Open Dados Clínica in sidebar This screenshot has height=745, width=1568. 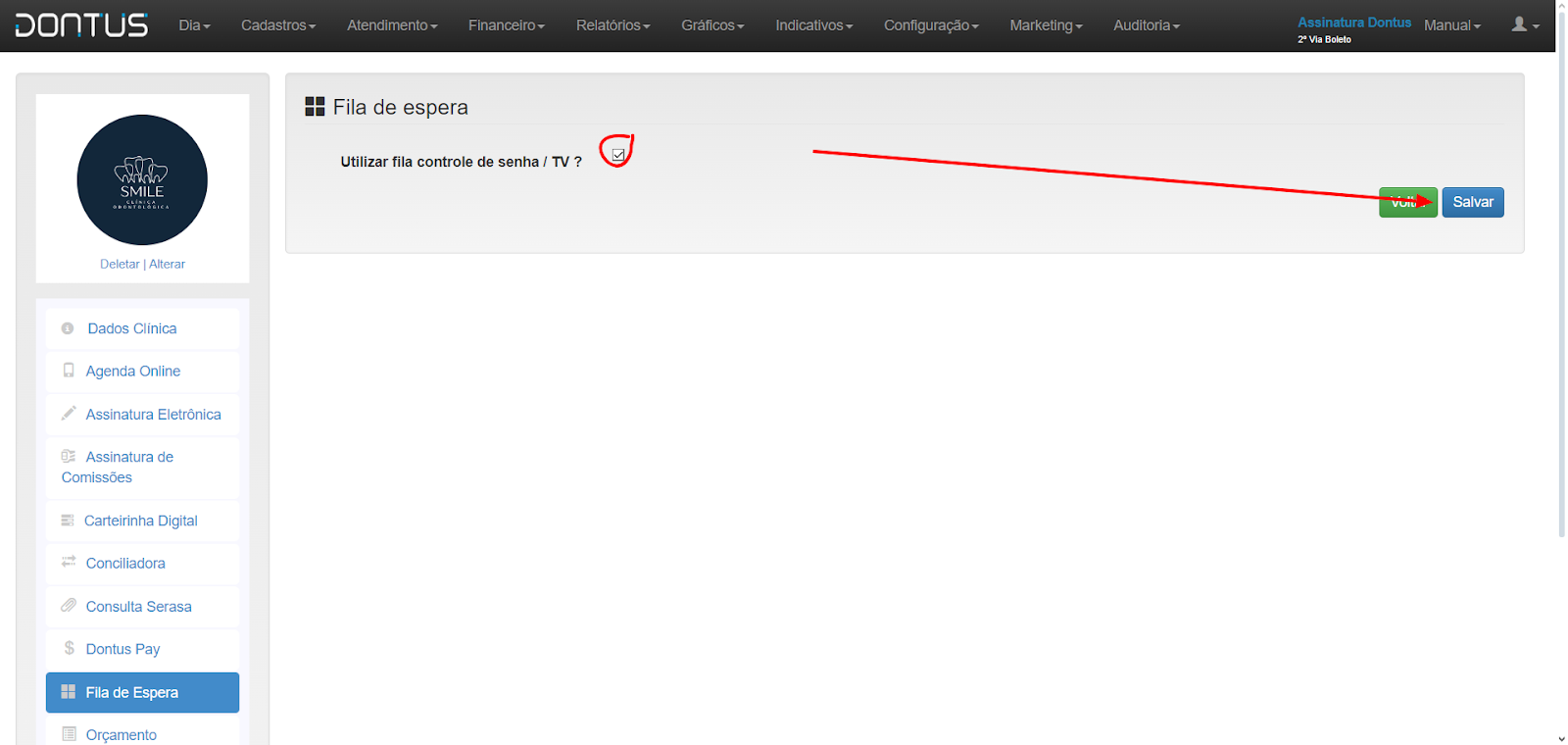pos(142,328)
